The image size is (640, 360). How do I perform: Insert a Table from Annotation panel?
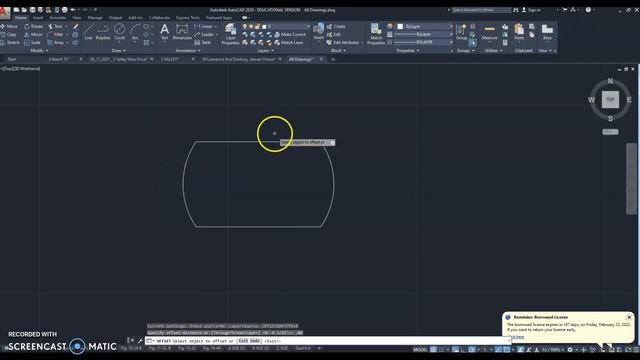pyautogui.click(x=203, y=42)
